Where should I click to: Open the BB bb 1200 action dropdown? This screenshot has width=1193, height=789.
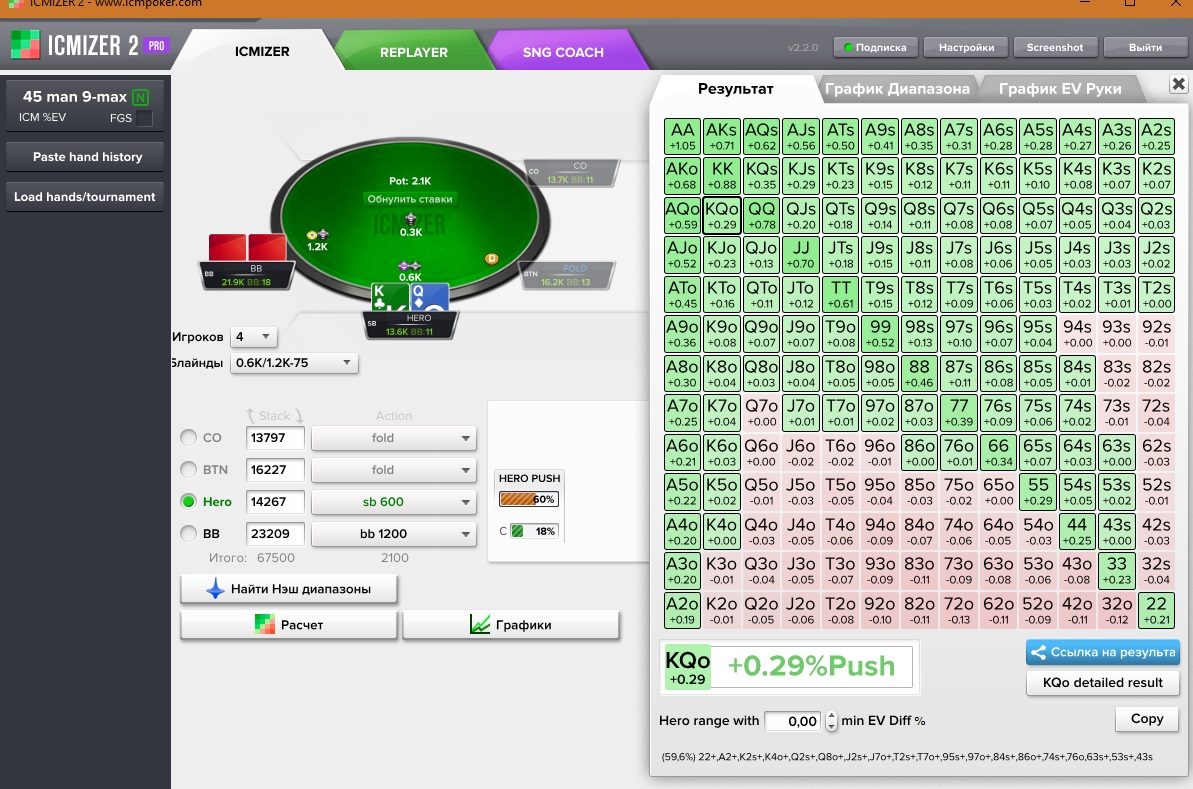click(x=393, y=534)
